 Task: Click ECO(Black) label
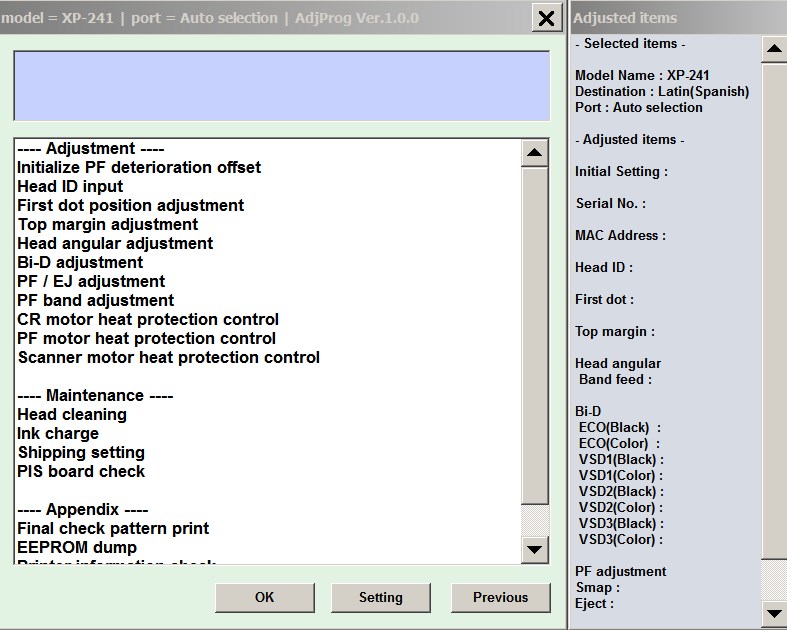(x=620, y=428)
